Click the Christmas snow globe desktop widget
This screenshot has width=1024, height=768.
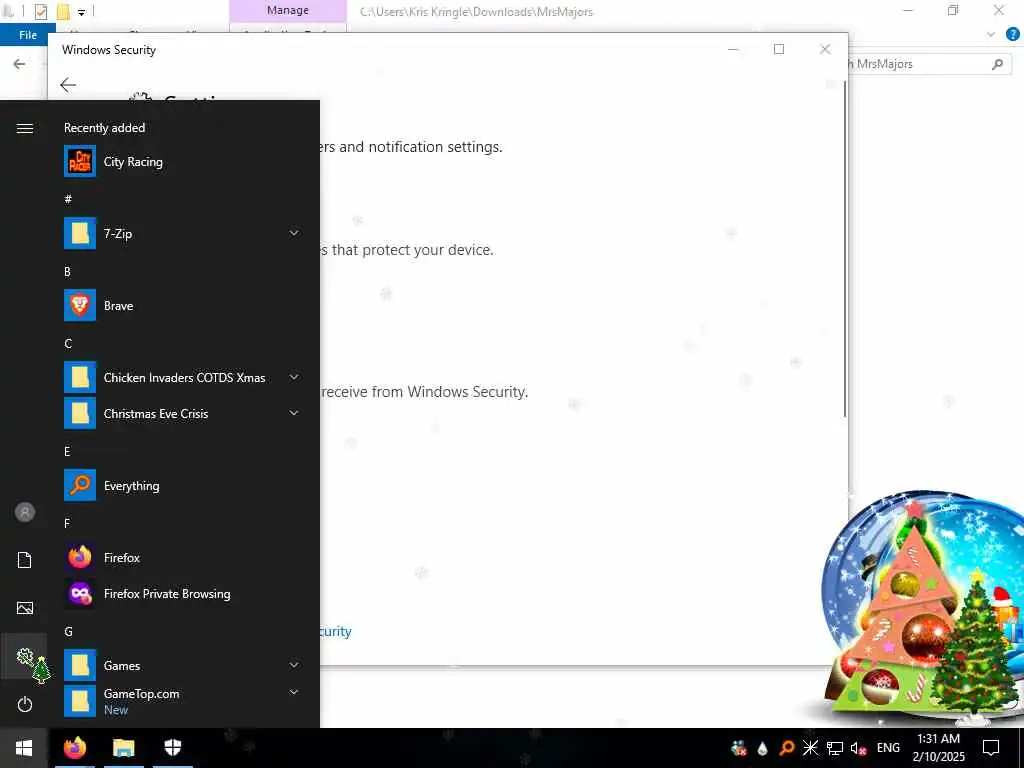pos(922,607)
